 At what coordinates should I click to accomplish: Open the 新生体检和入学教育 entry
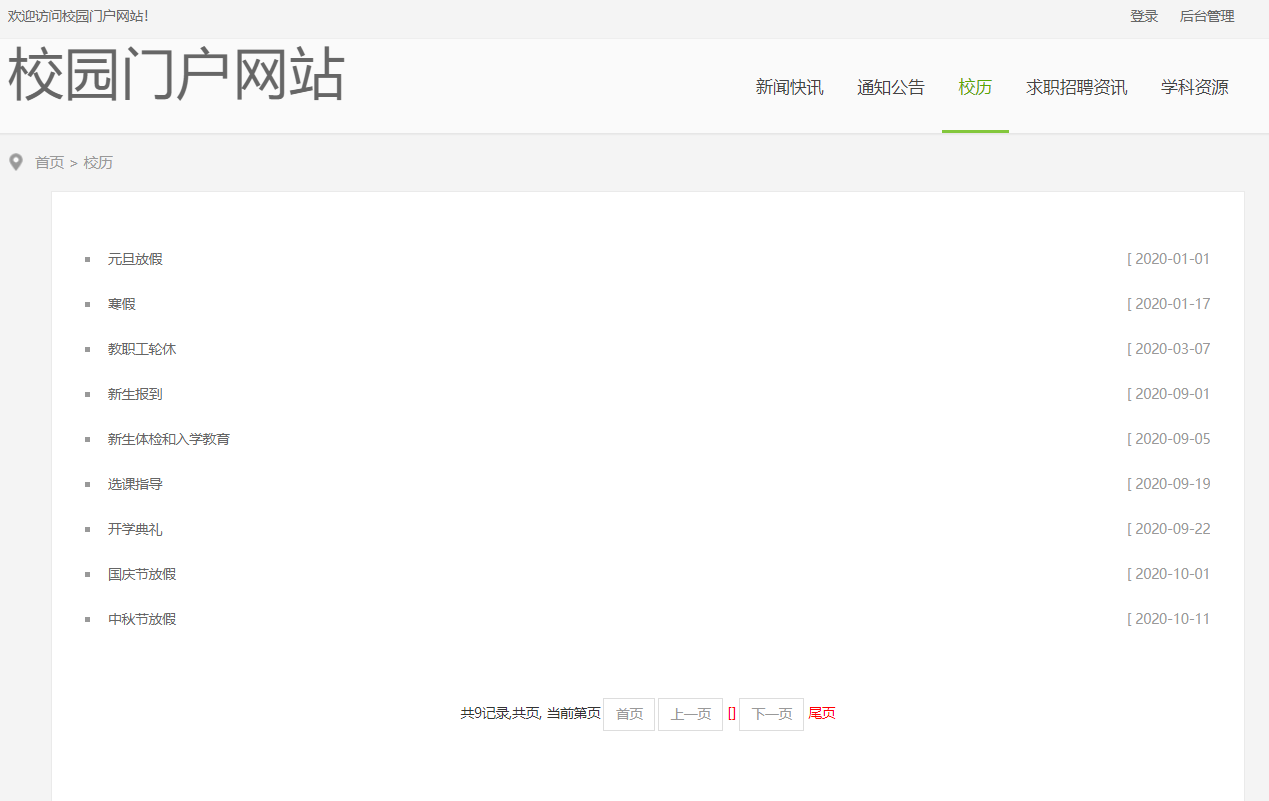pos(169,439)
